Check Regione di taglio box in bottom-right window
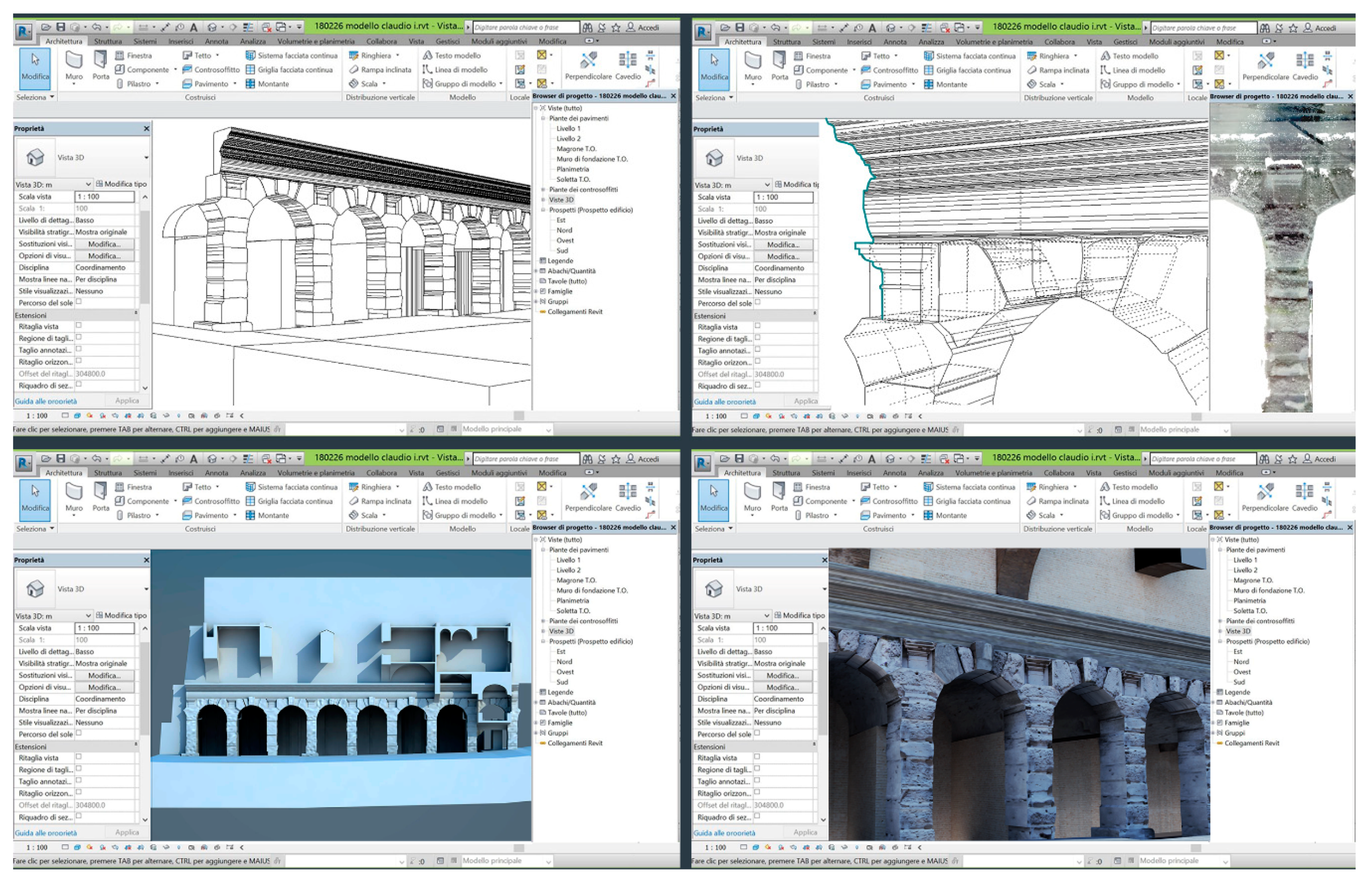The image size is (1372, 889). coord(757,768)
